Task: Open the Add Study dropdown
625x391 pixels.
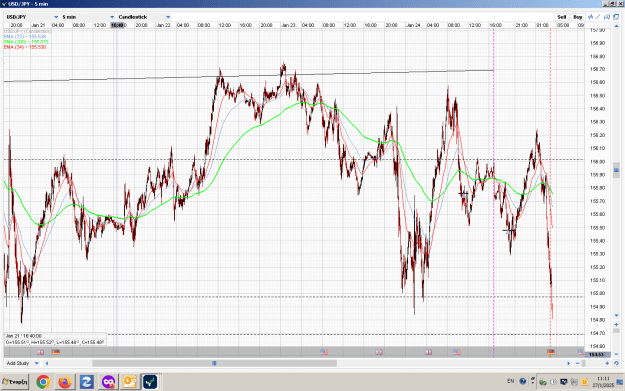Action: tap(23, 363)
